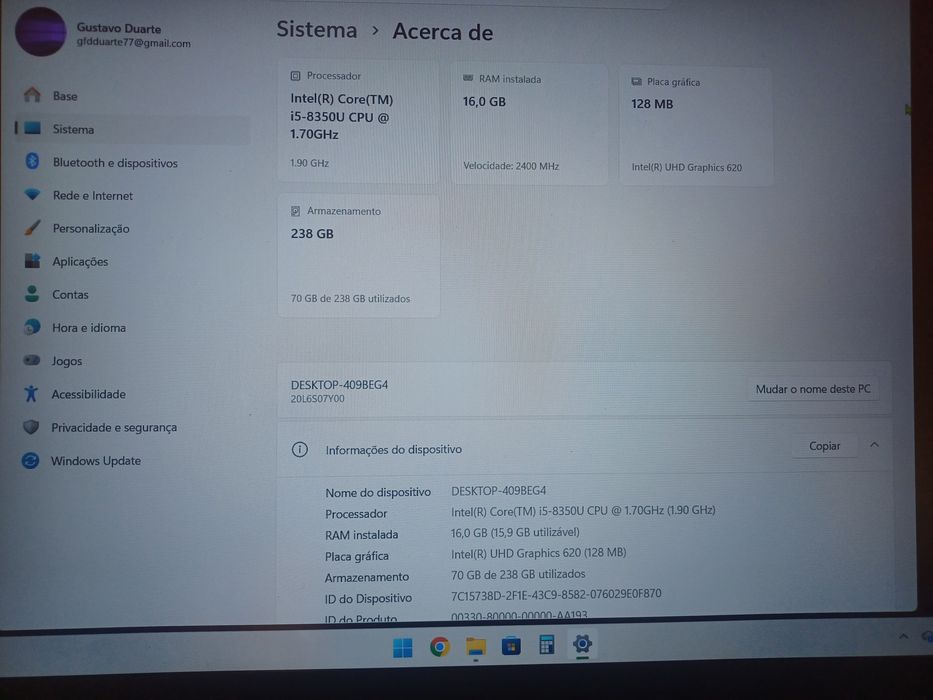Click the Placa gráfica card icon
933x700 pixels.
[636, 81]
